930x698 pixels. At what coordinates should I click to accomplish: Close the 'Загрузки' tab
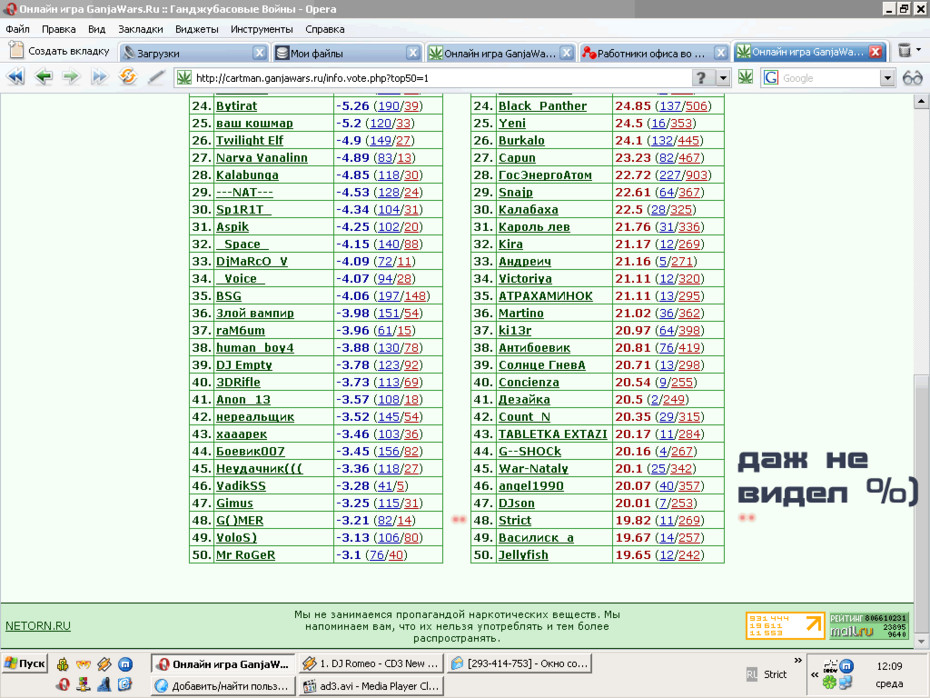click(259, 53)
